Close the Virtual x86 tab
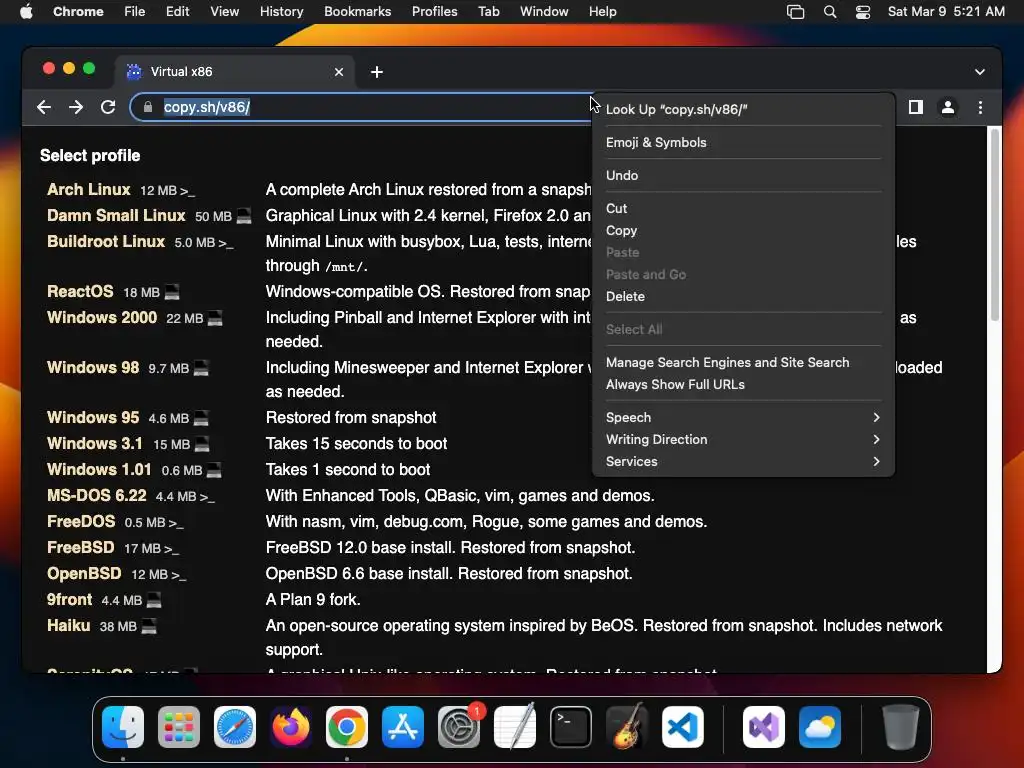 [x=339, y=72]
